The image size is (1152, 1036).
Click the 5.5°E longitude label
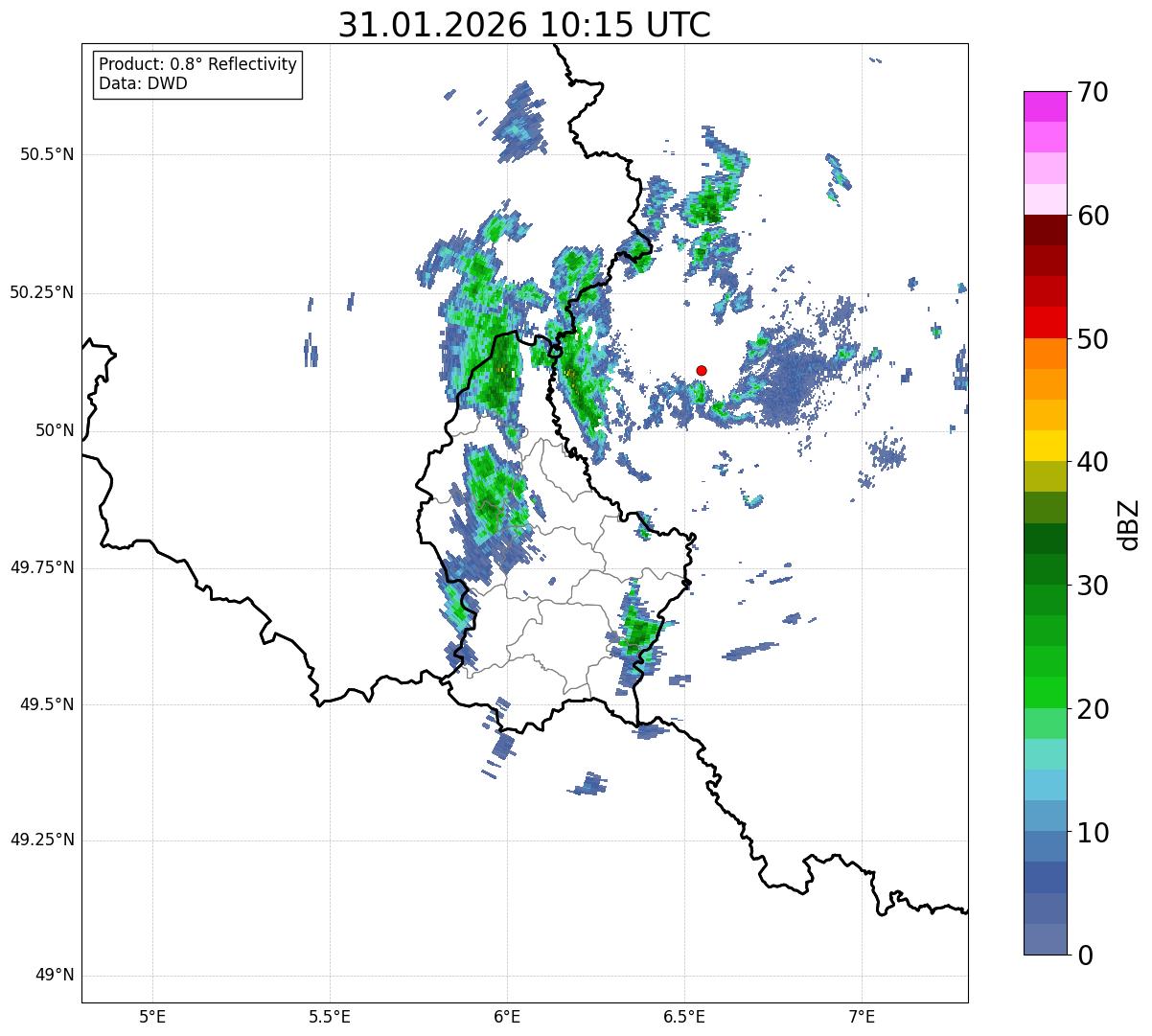[330, 1017]
